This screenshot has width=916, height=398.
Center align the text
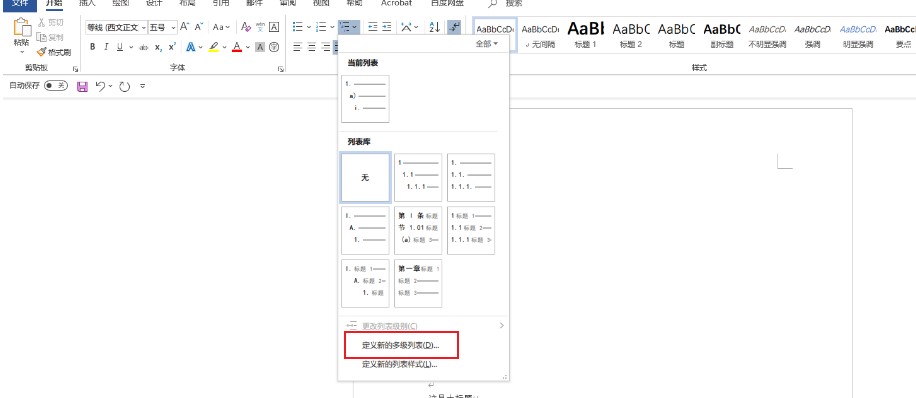(x=312, y=47)
